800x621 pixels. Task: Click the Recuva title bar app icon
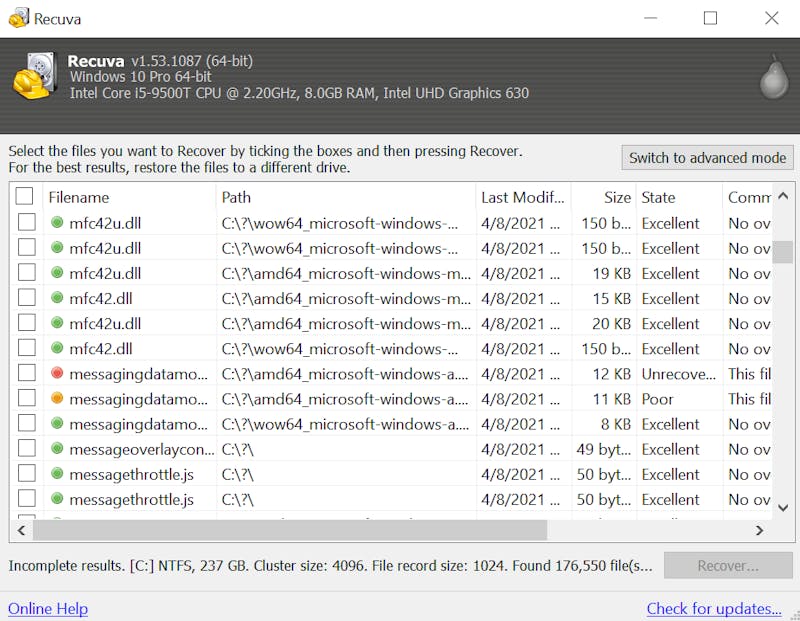[18, 18]
